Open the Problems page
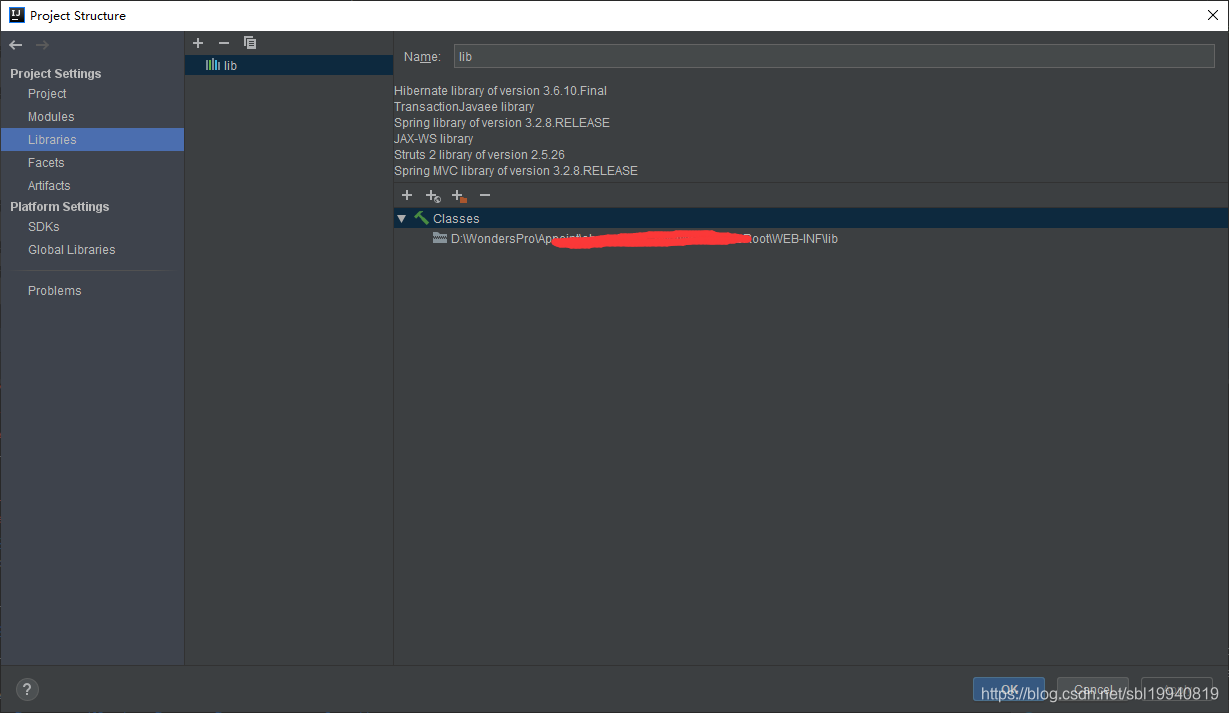Viewport: 1229px width, 713px height. (x=55, y=291)
